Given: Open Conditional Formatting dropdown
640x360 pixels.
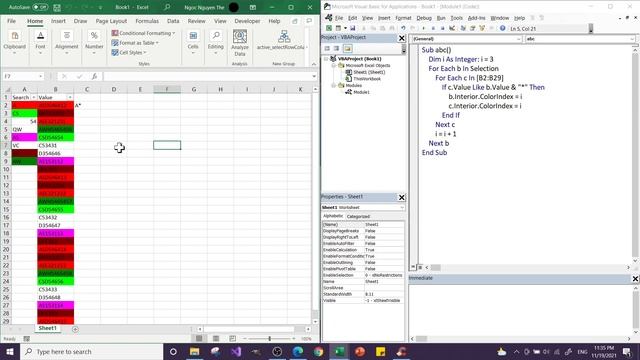Looking at the screenshot, I should tap(143, 33).
